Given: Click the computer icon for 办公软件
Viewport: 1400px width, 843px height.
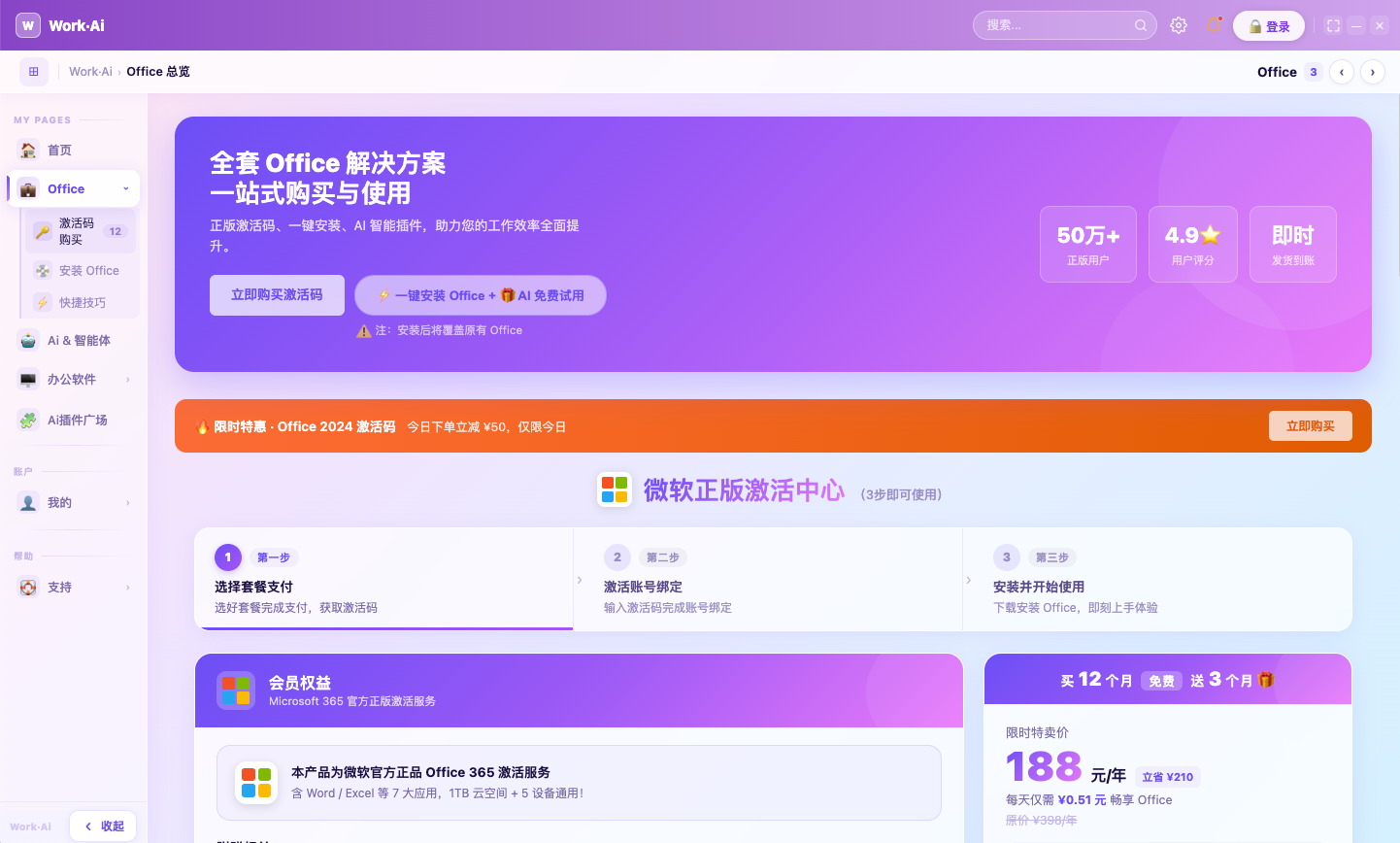Looking at the screenshot, I should (x=28, y=380).
